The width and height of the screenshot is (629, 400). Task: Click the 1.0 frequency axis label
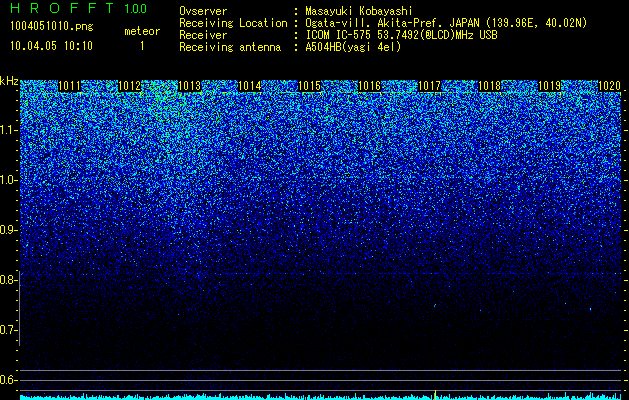click(8, 180)
